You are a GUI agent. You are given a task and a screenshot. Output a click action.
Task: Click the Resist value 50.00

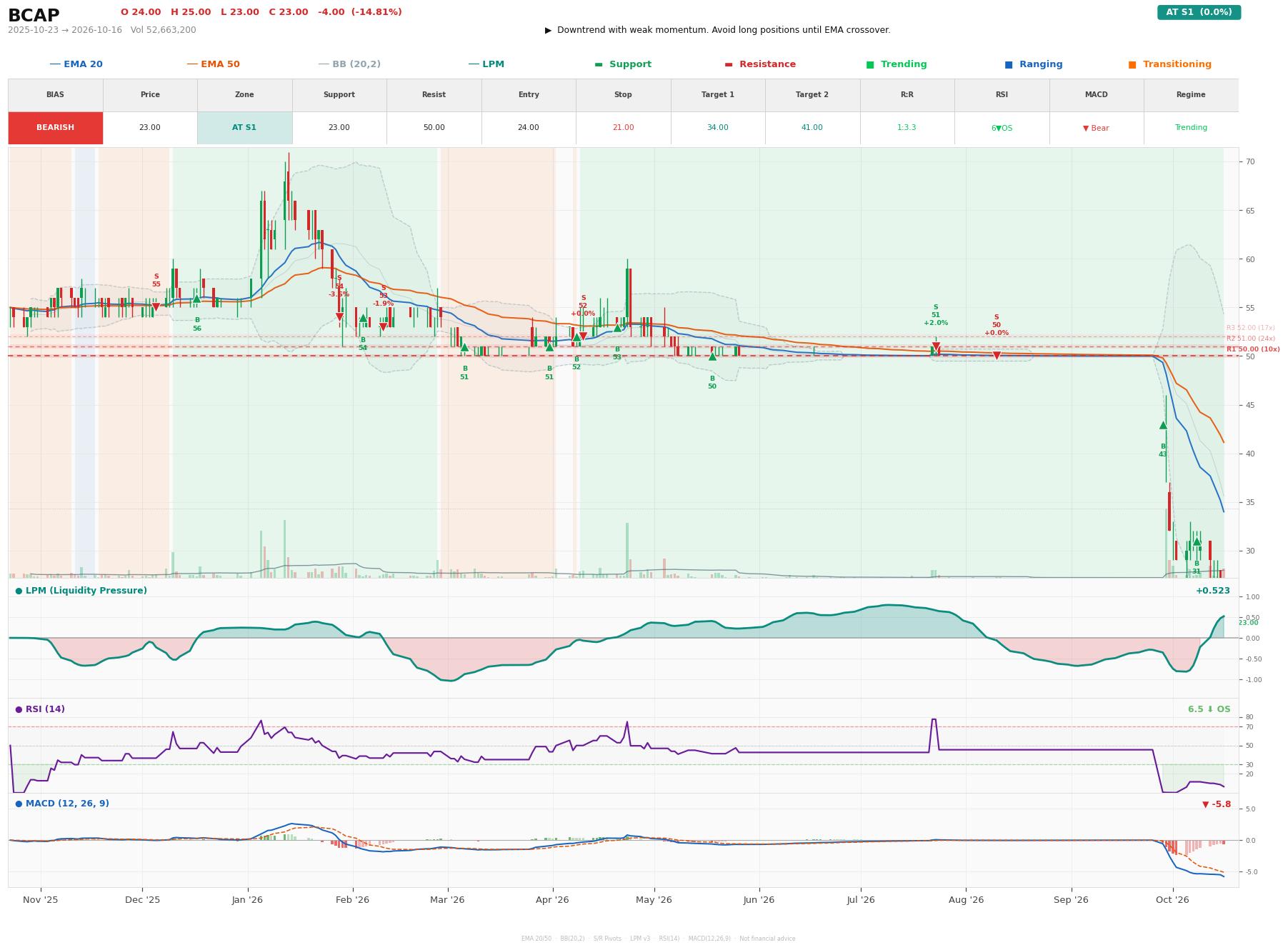coord(434,128)
